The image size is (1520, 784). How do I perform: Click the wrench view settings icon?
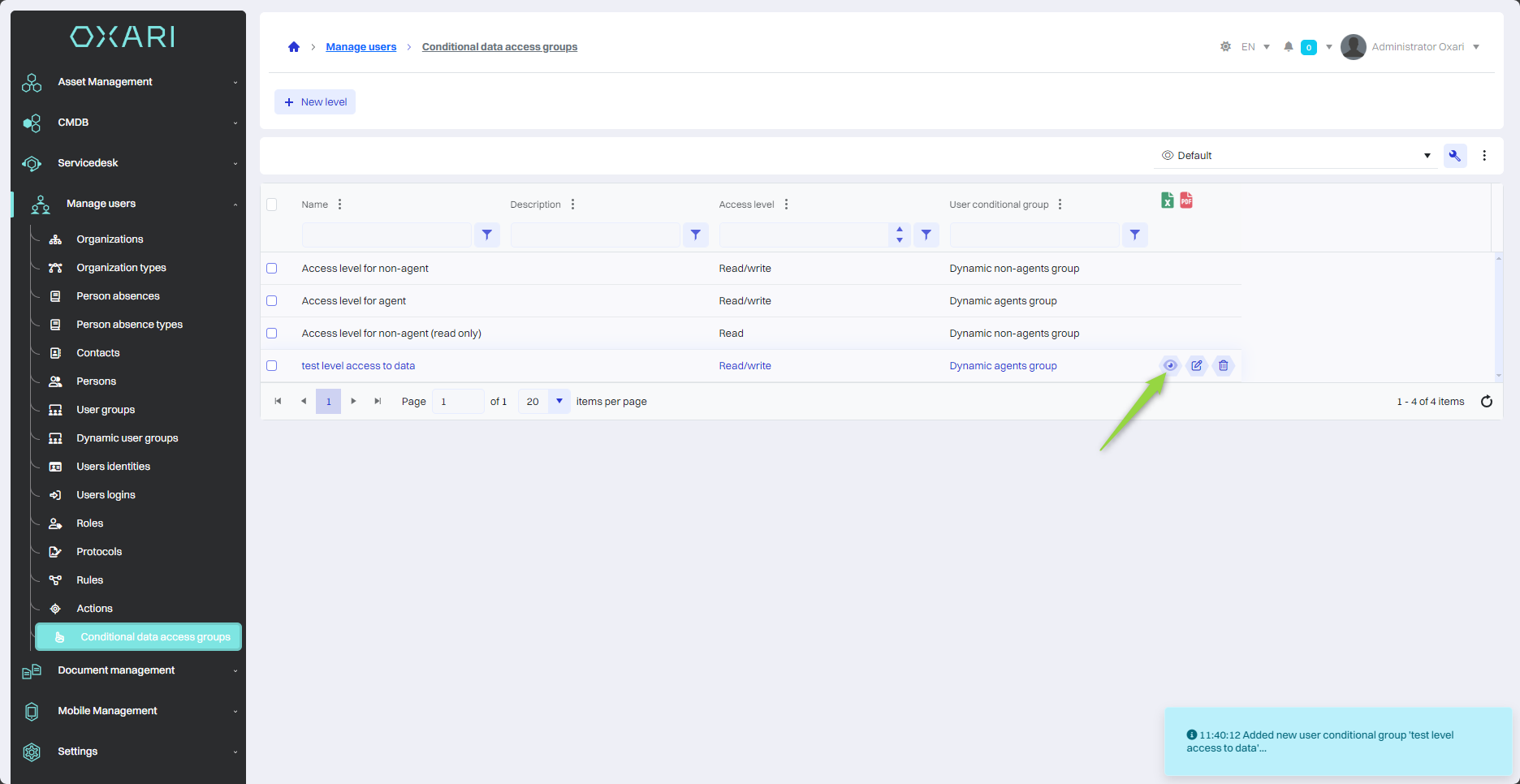coord(1455,156)
